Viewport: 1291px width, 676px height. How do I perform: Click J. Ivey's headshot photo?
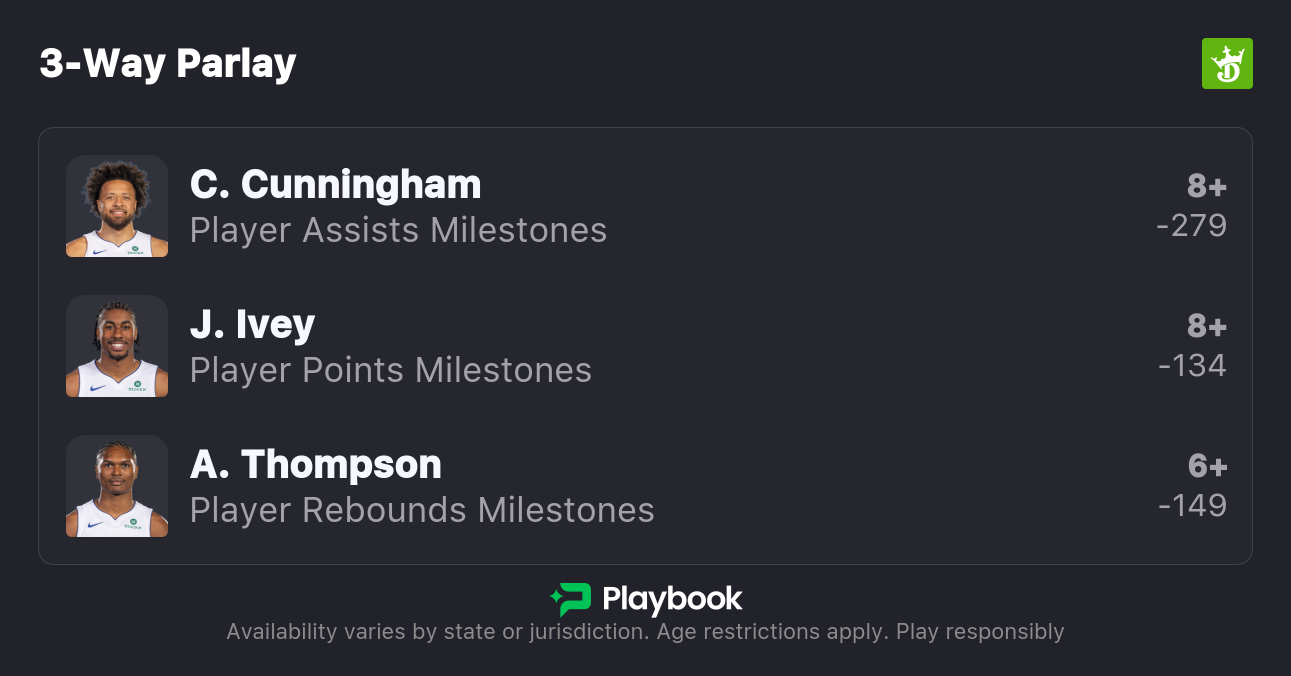(x=117, y=346)
